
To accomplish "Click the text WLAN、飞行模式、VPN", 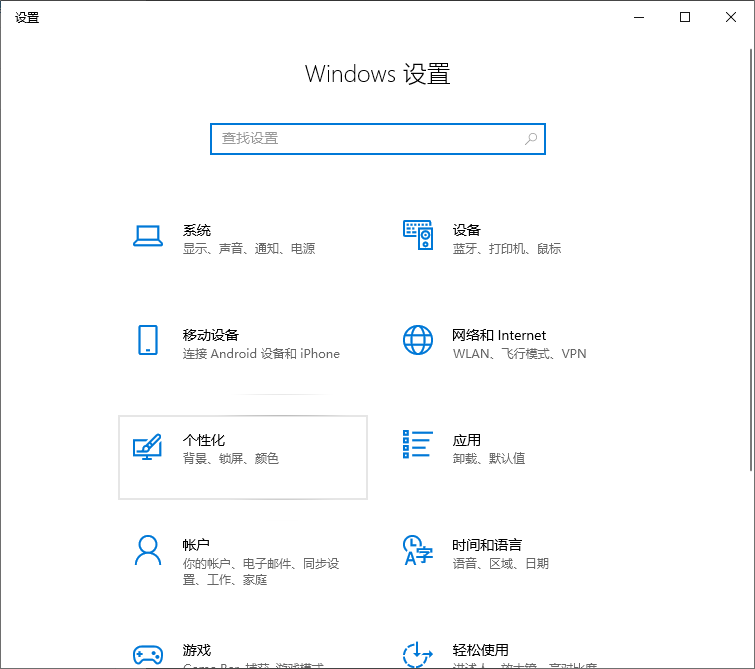I will point(519,354).
